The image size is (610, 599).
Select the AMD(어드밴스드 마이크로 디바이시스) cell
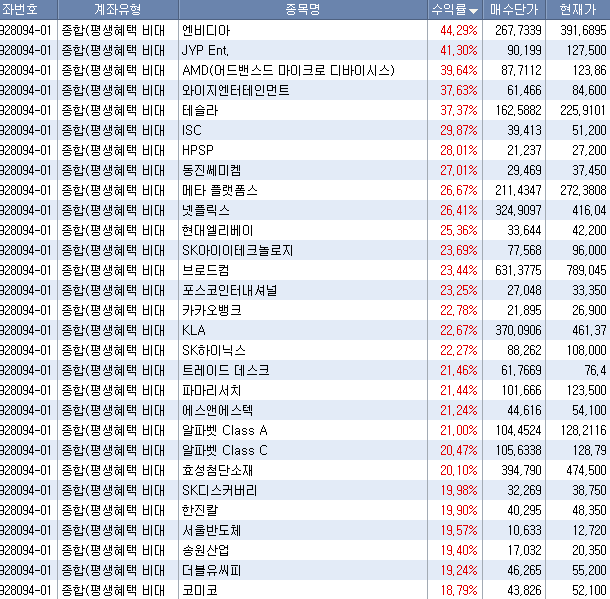tap(288, 70)
